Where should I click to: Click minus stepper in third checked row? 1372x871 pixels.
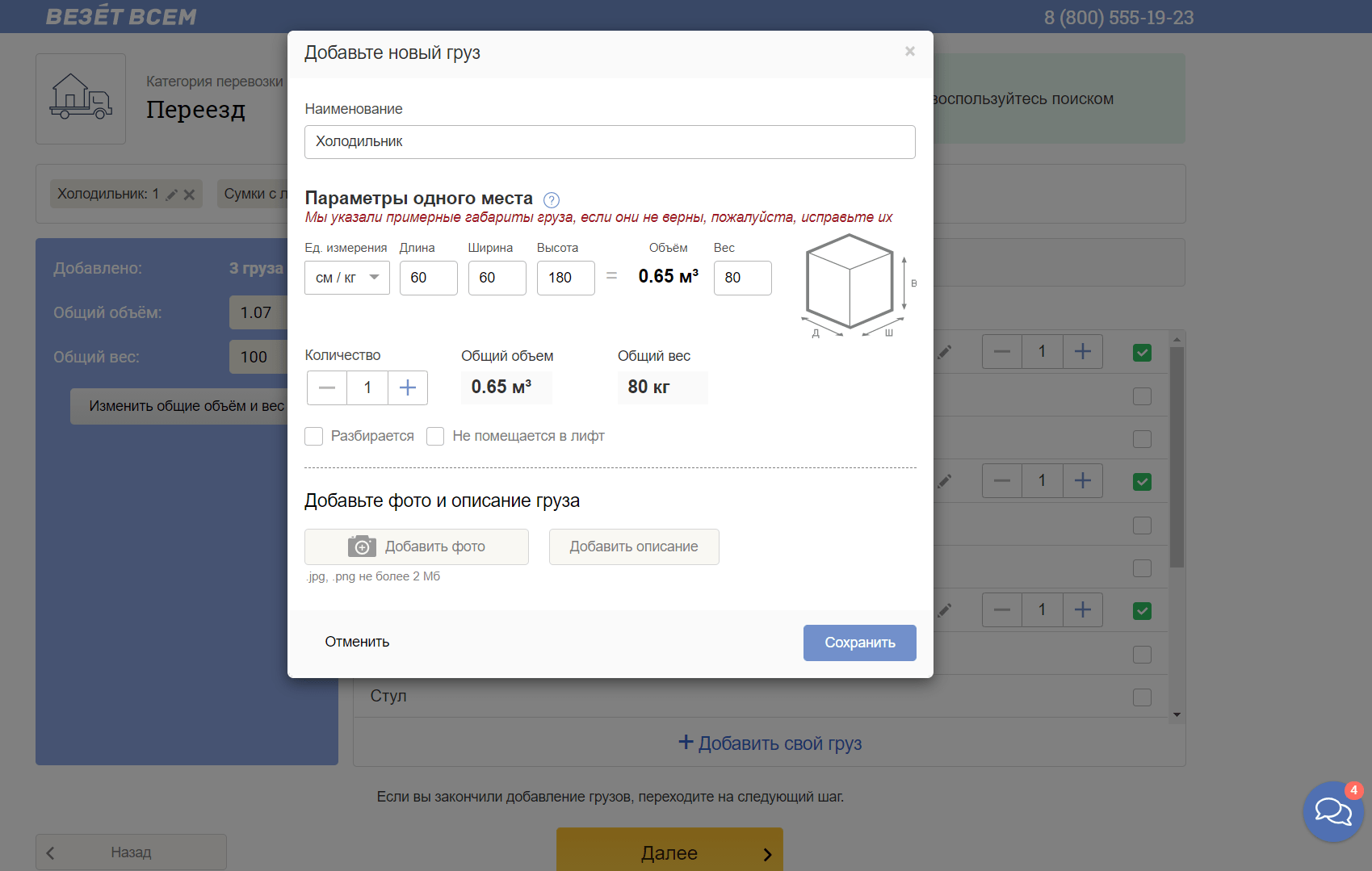point(1002,610)
